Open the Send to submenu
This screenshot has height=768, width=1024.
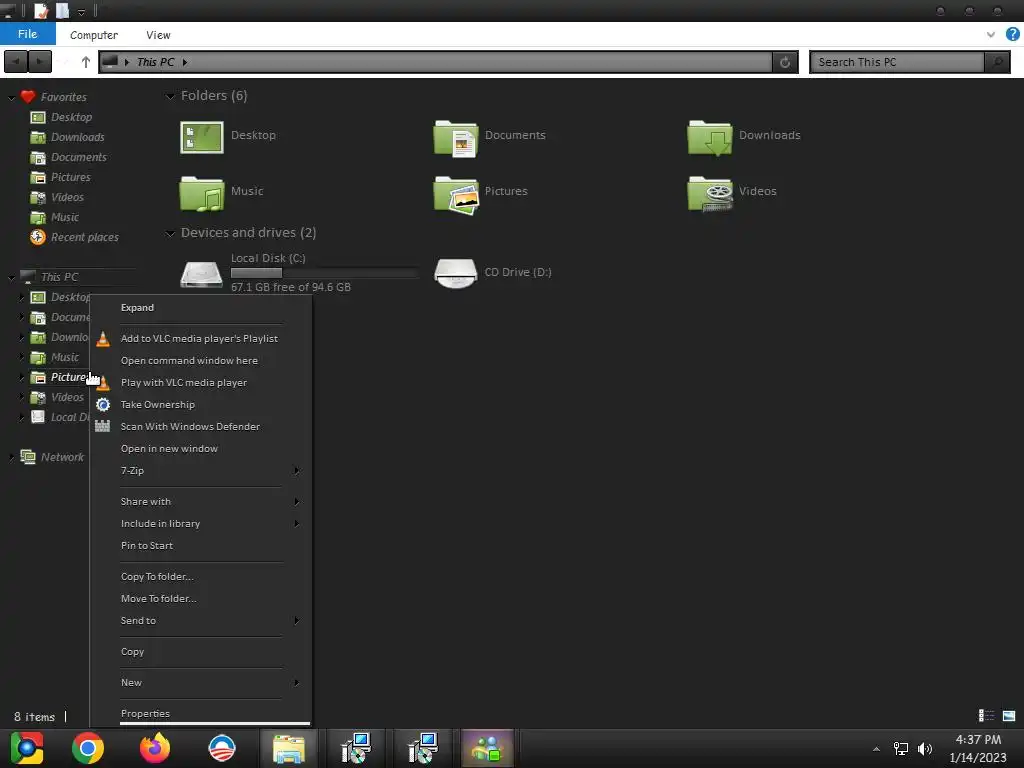tap(200, 620)
